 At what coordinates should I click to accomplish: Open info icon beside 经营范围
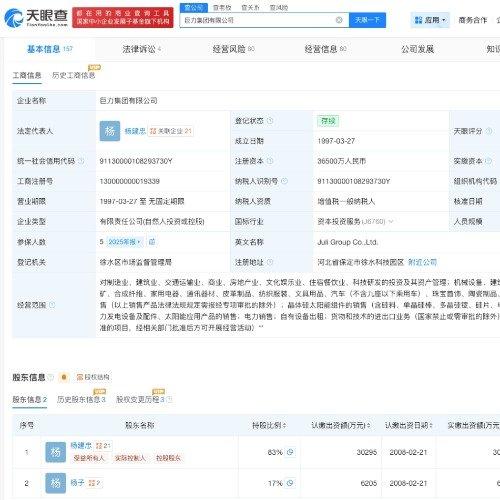tap(52, 305)
